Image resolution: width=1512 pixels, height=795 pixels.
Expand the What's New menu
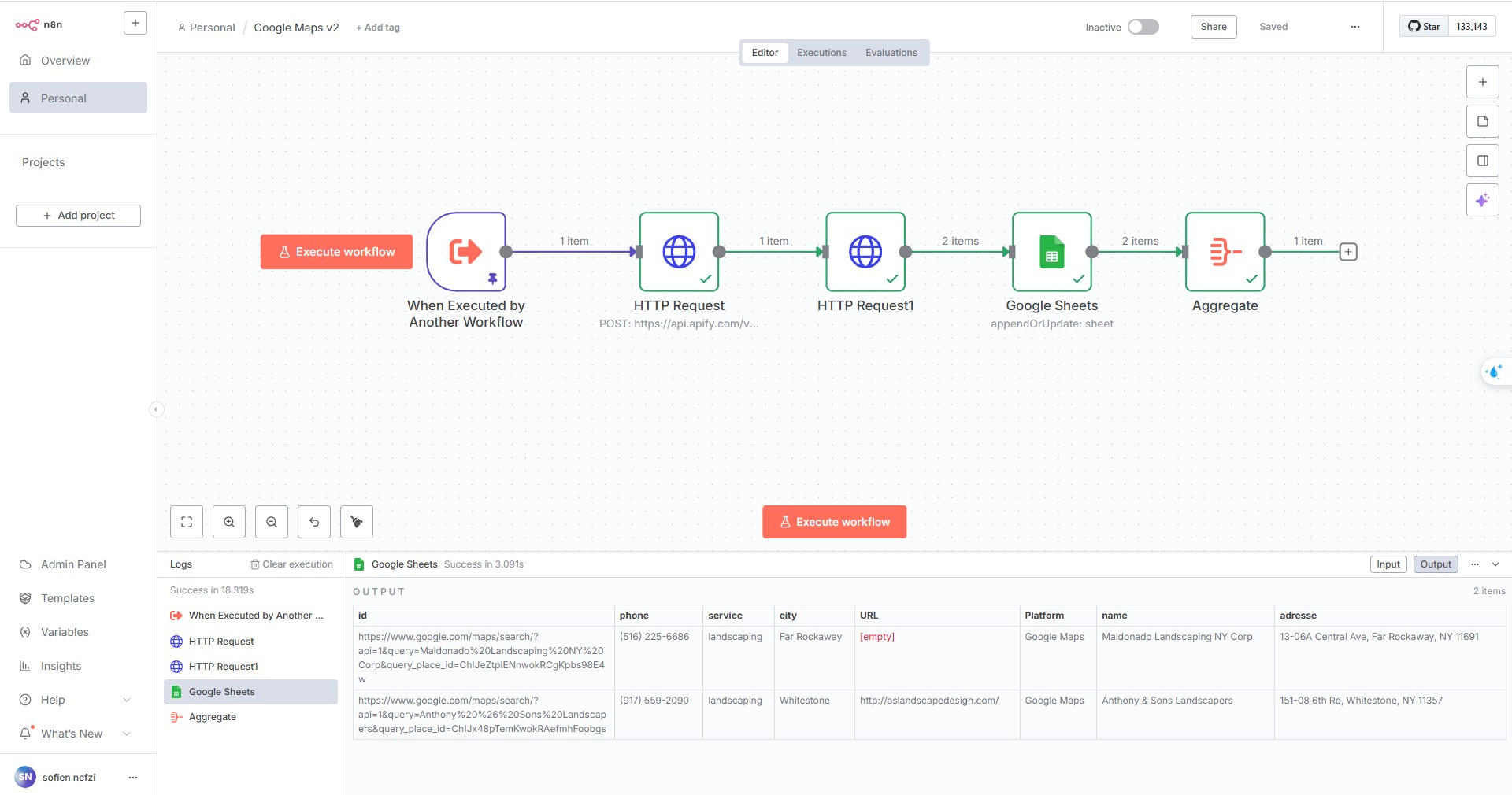tap(78, 734)
